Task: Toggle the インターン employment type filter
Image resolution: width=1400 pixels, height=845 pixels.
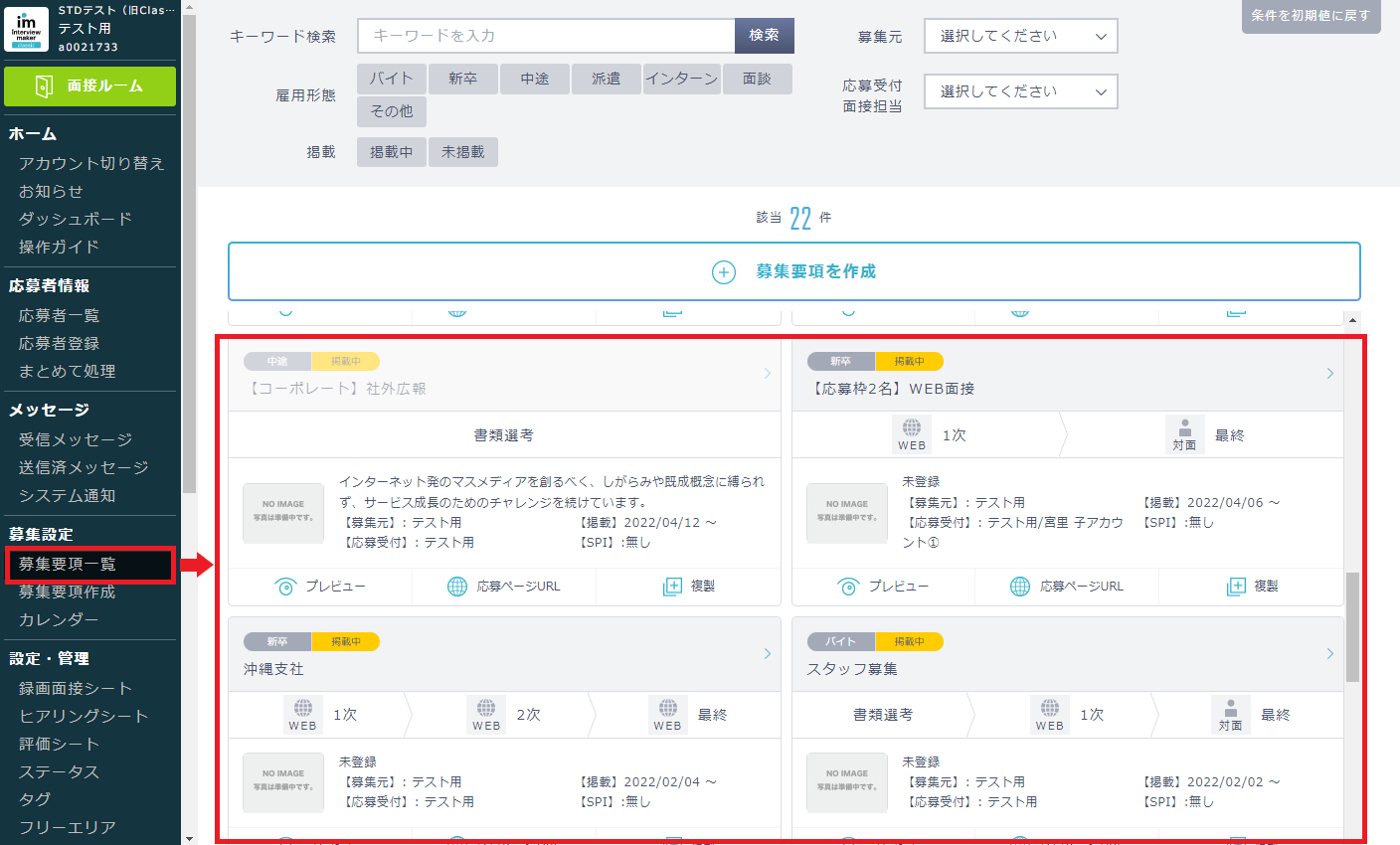Action: point(682,79)
